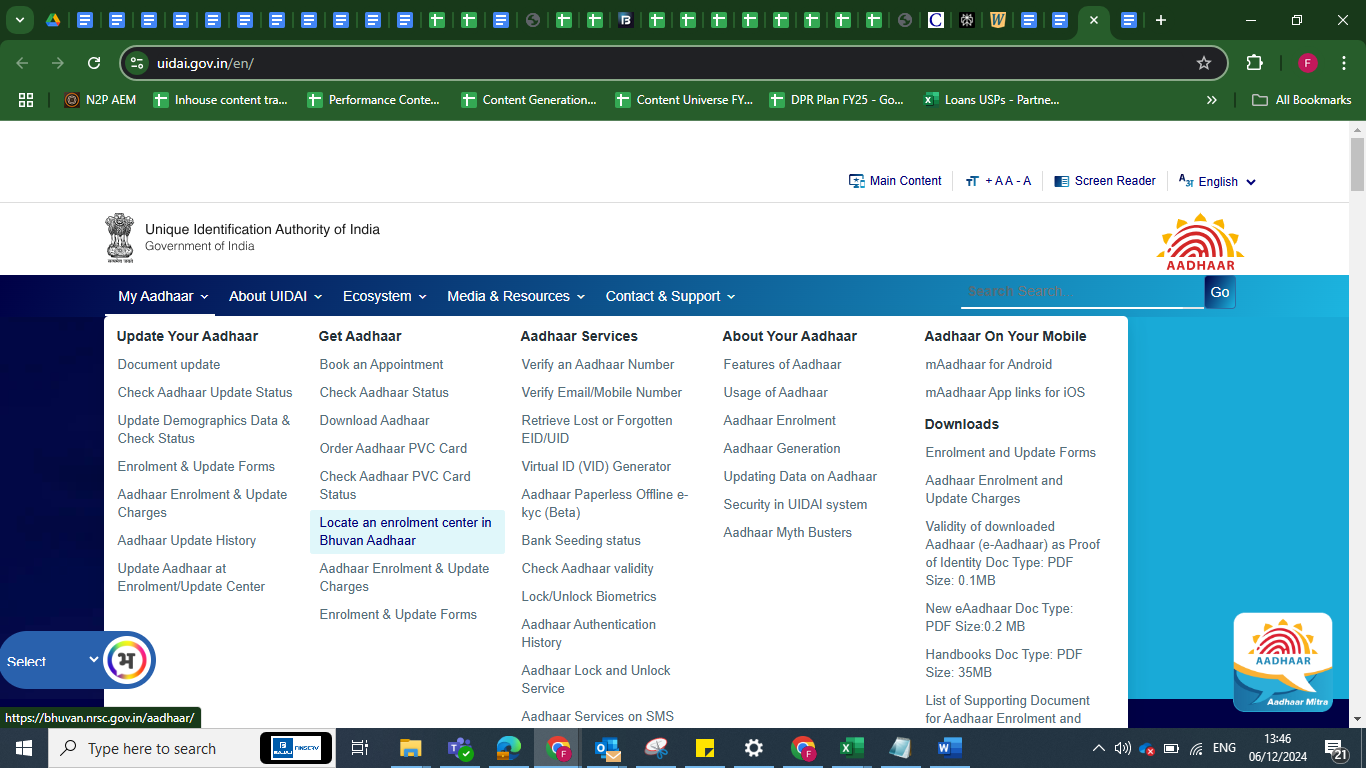Screen dimensions: 1366x768
Task: Open the Chrome extensions puzzle icon
Action: [1254, 63]
